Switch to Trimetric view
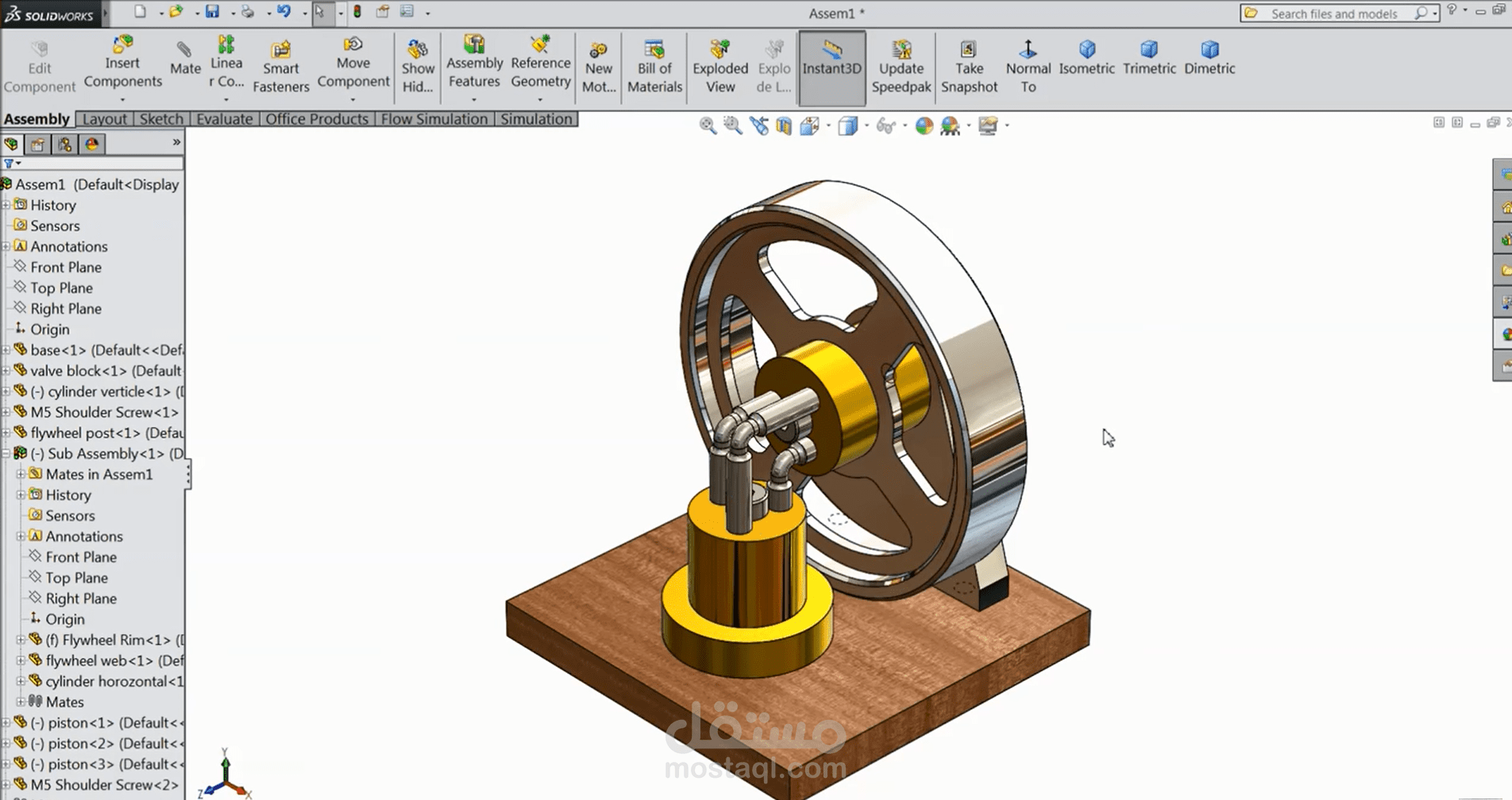 click(x=1149, y=58)
